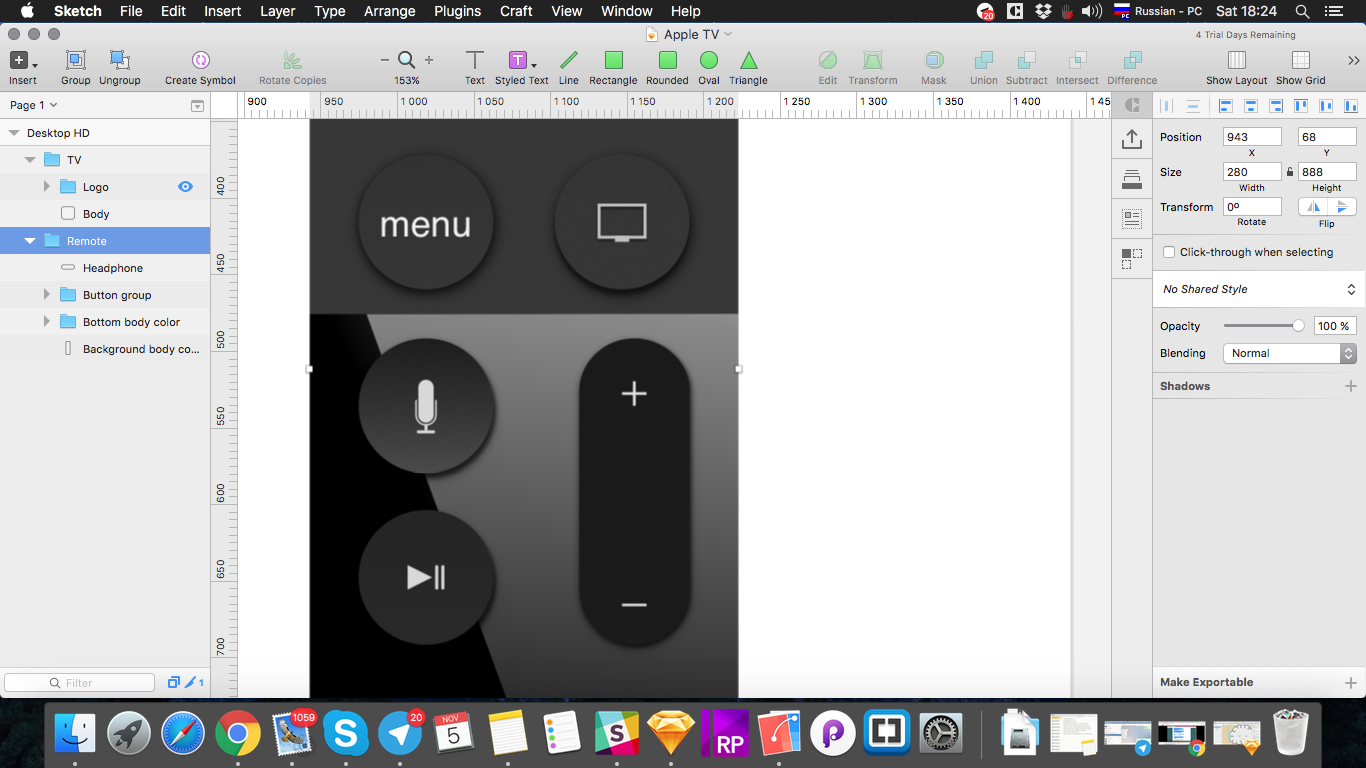Click the Rotate angle field
Image resolution: width=1366 pixels, height=768 pixels.
click(1252, 207)
